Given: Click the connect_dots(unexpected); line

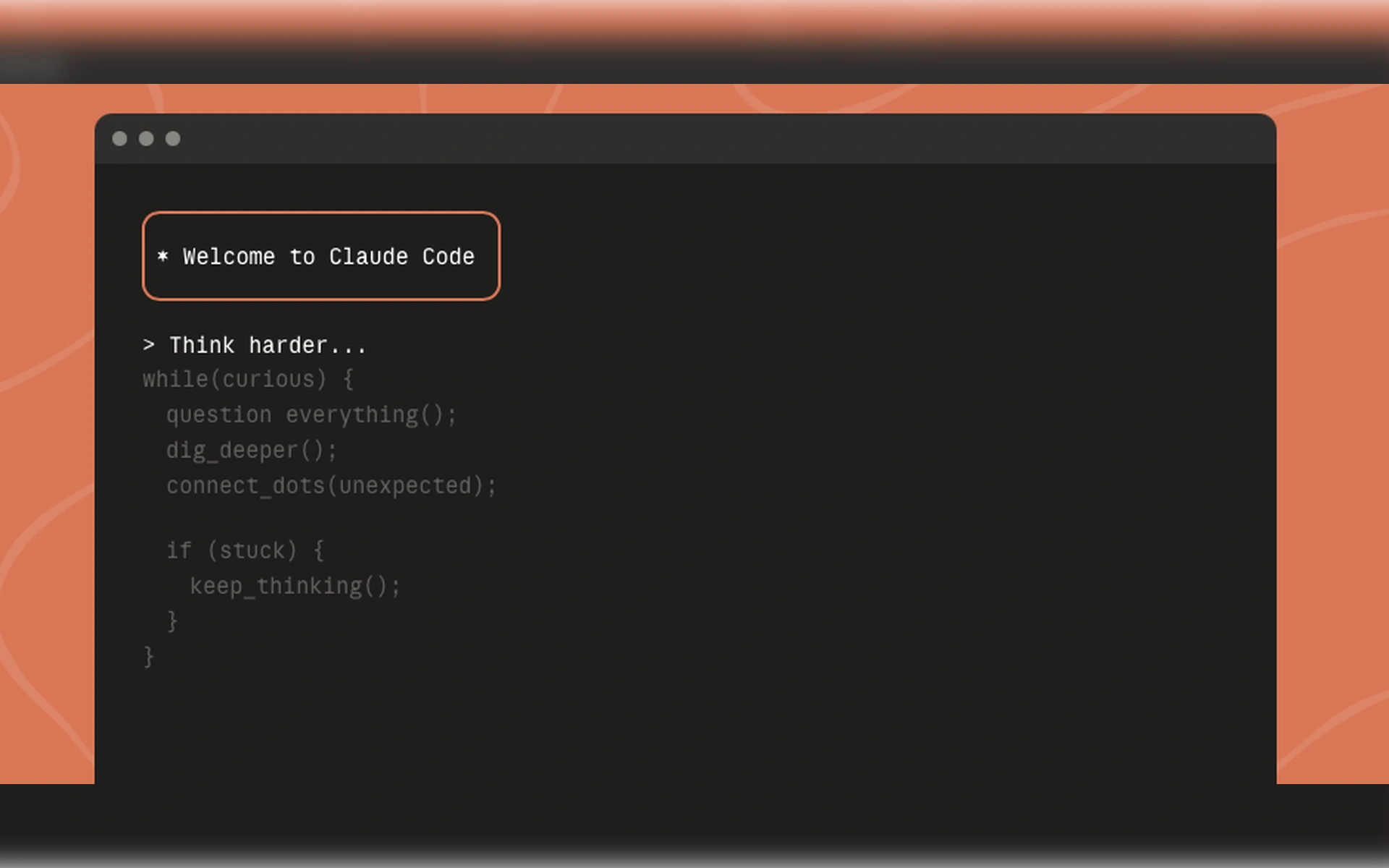Looking at the screenshot, I should (331, 485).
